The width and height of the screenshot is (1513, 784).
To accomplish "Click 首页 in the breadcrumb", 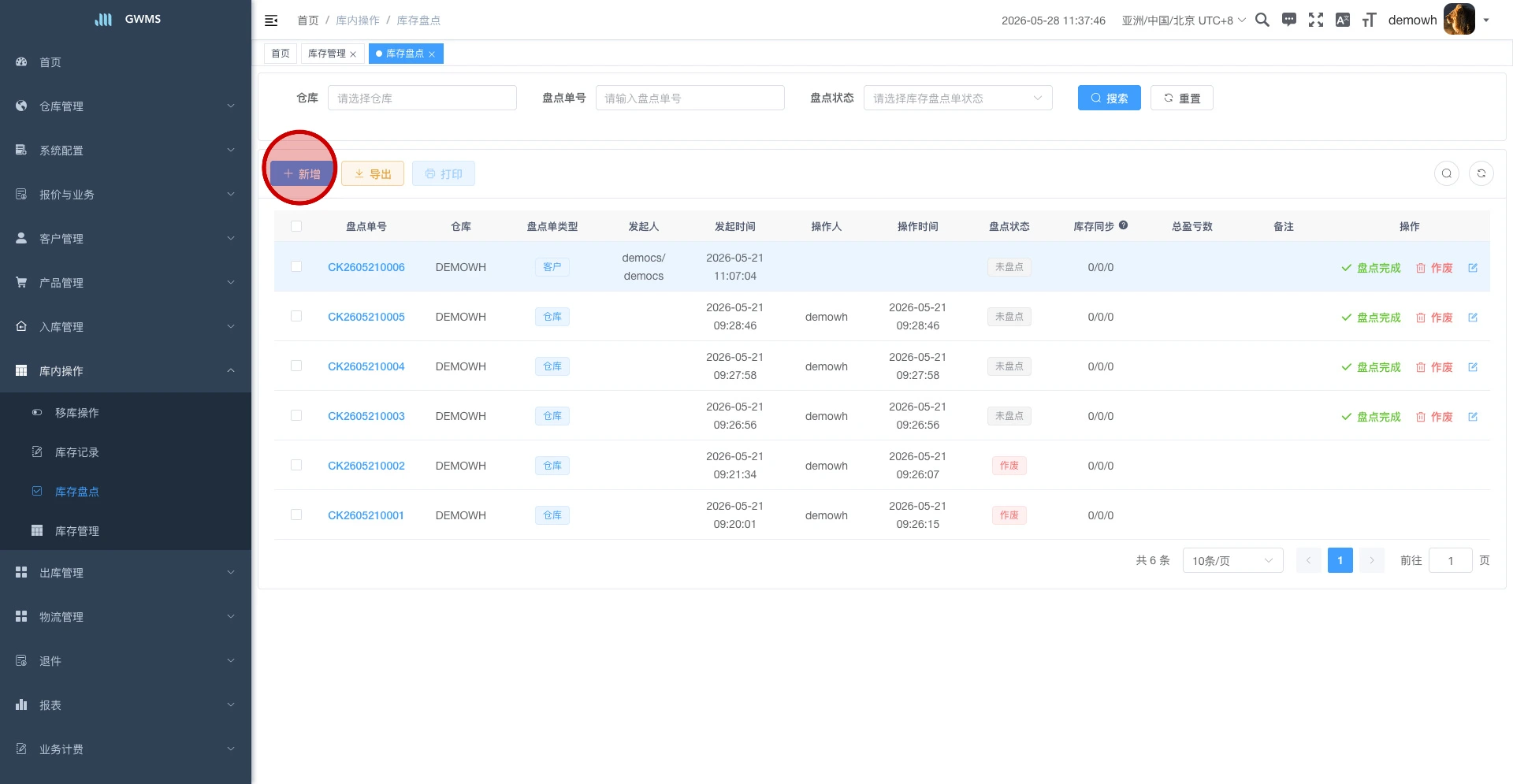I will tap(308, 20).
